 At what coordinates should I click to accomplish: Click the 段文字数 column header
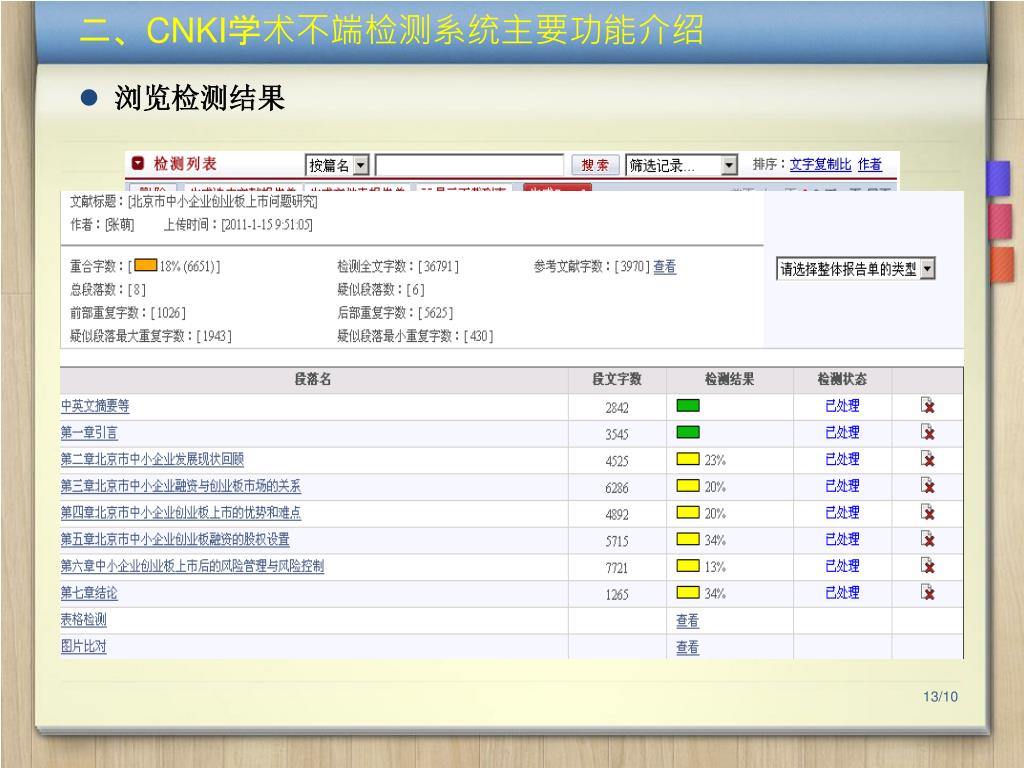point(616,379)
